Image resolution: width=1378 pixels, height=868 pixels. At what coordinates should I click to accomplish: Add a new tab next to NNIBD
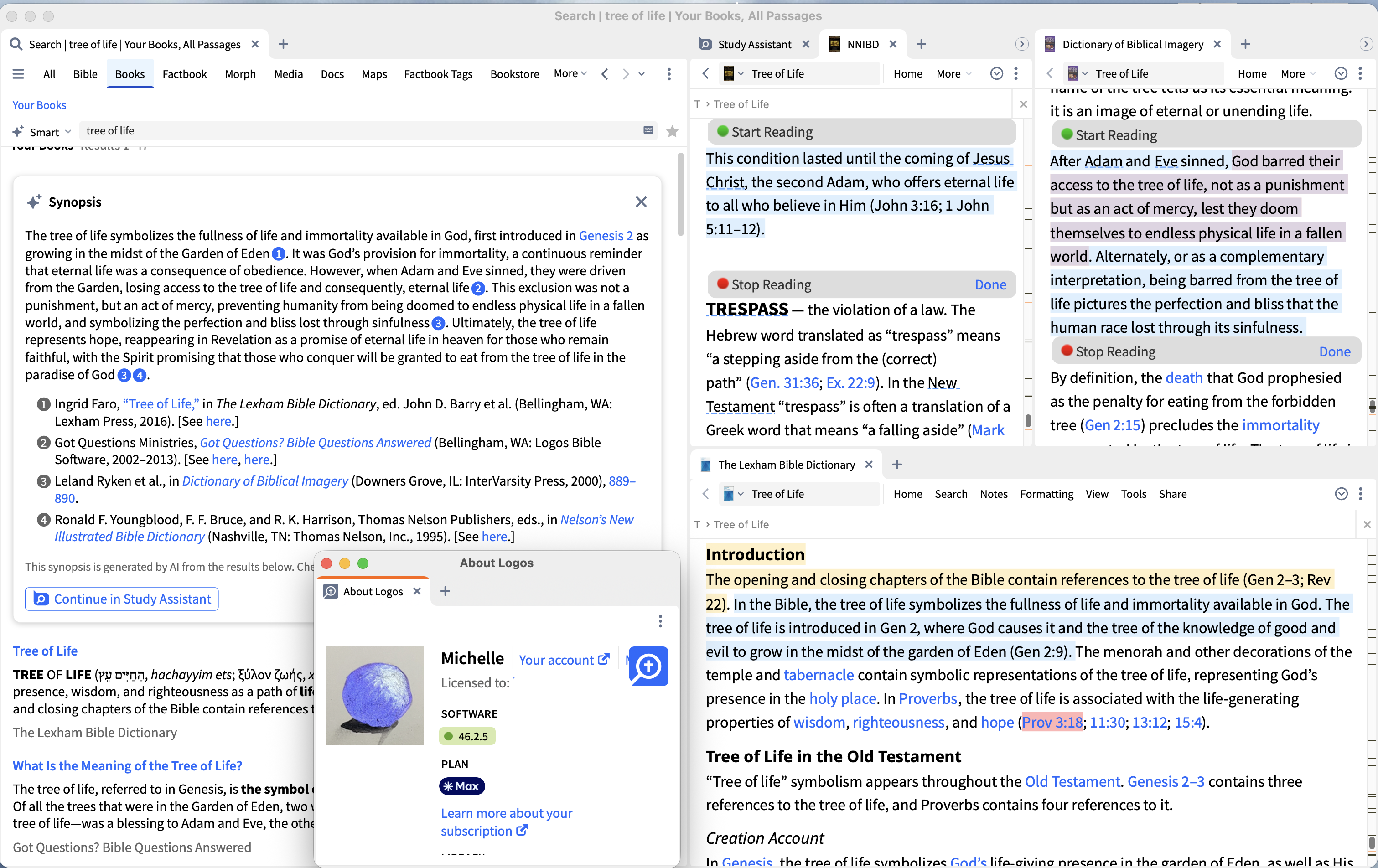click(921, 44)
